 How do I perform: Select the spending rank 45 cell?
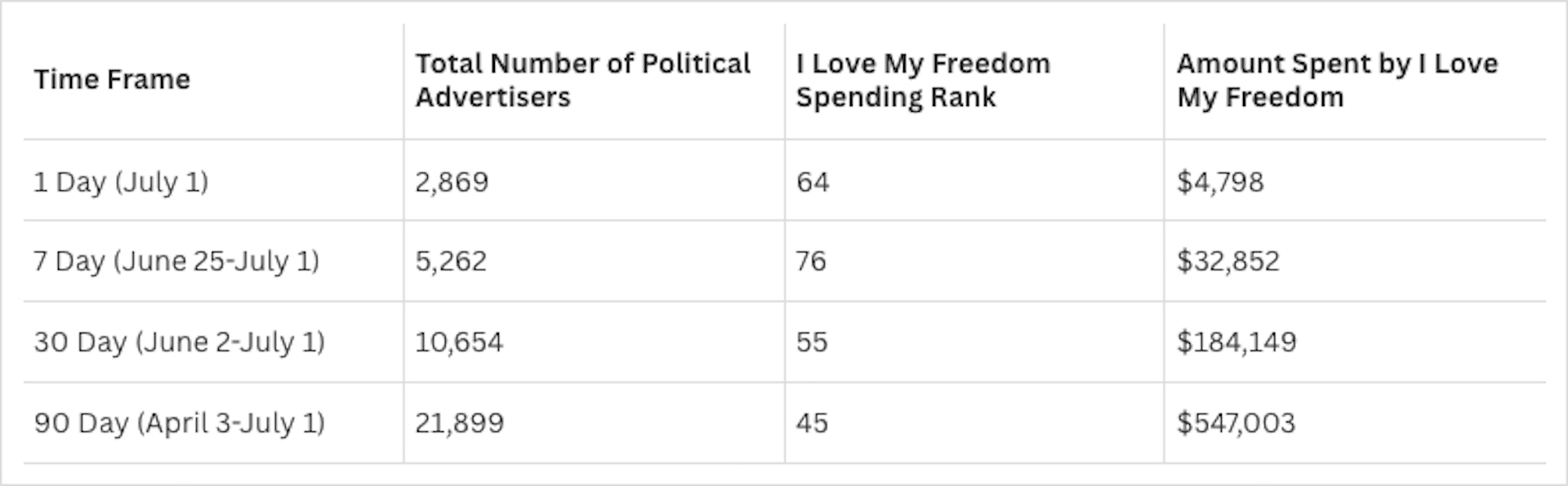tap(812, 423)
